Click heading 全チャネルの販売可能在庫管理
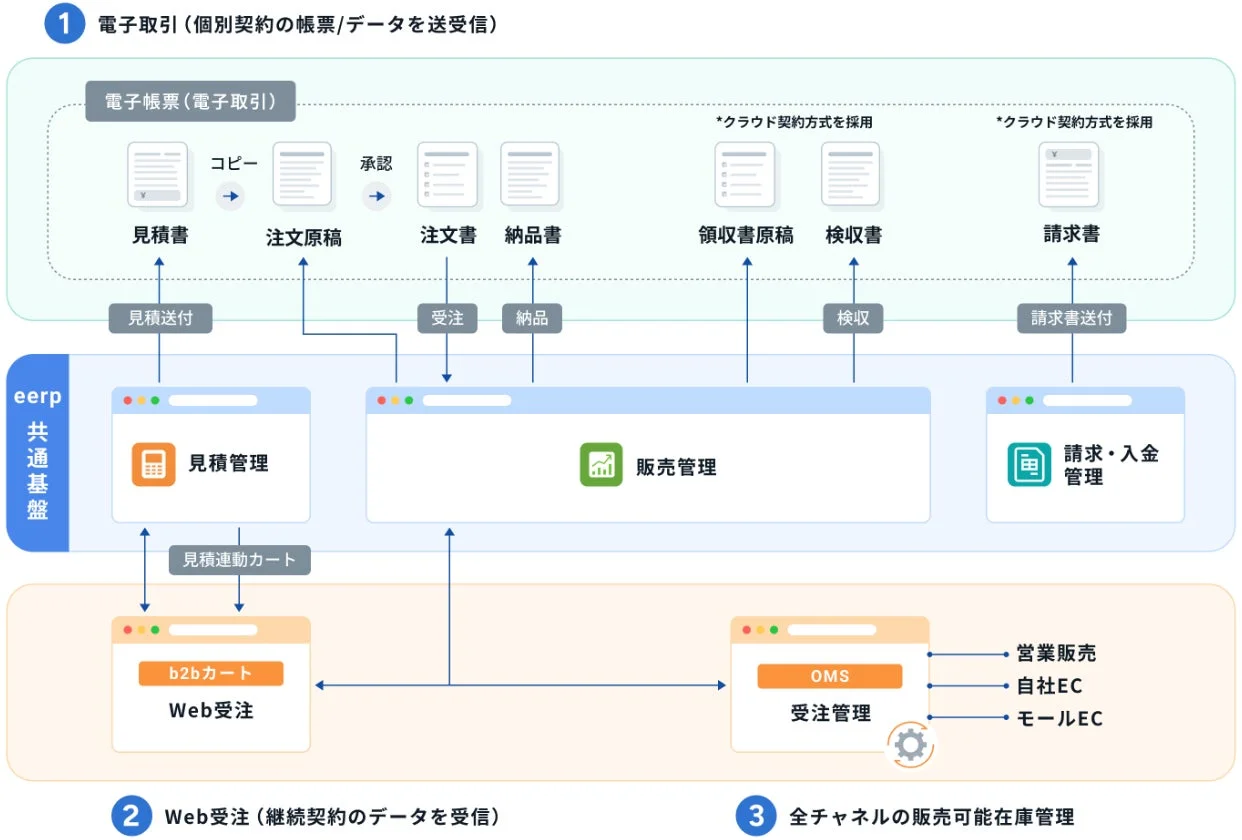The image size is (1242, 840). (932, 816)
